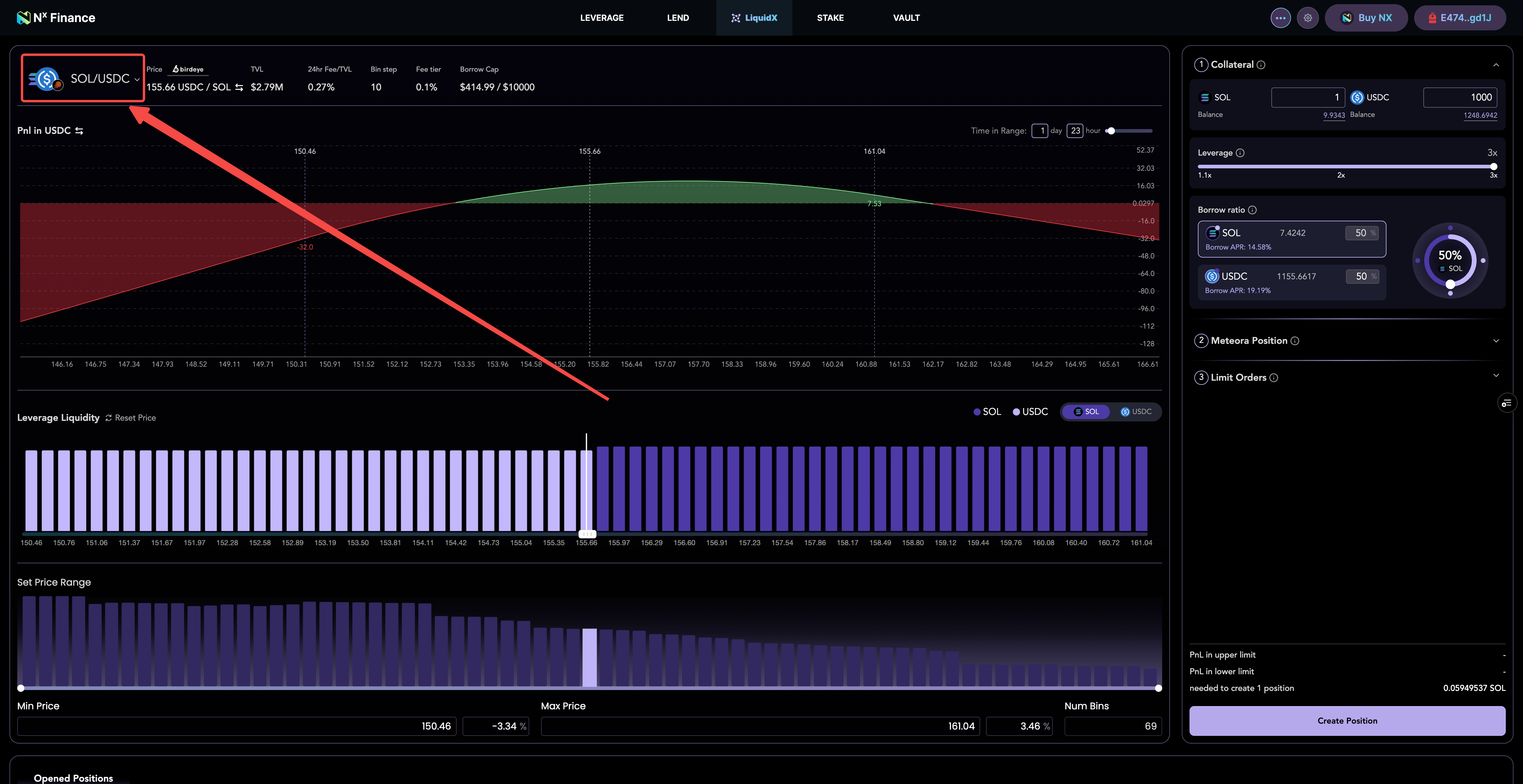1523x784 pixels.
Task: Open the VAULT tab
Action: [x=906, y=18]
